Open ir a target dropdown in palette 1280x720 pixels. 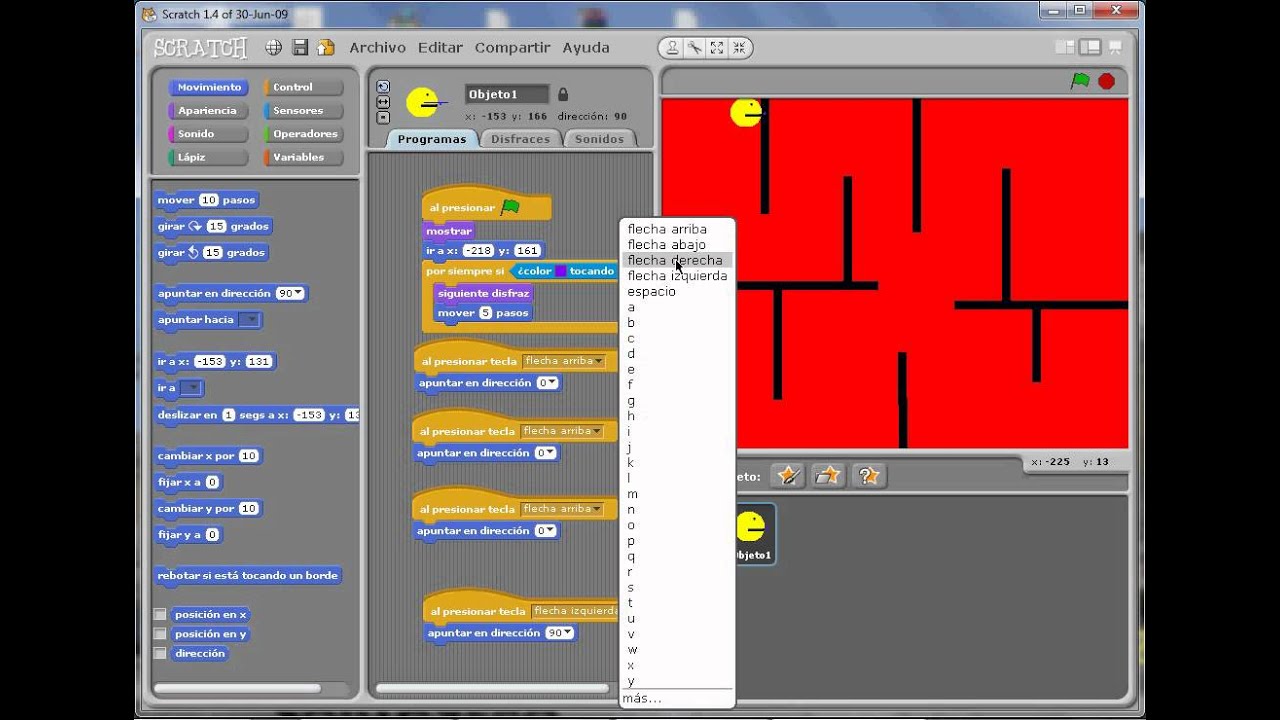[x=192, y=388]
